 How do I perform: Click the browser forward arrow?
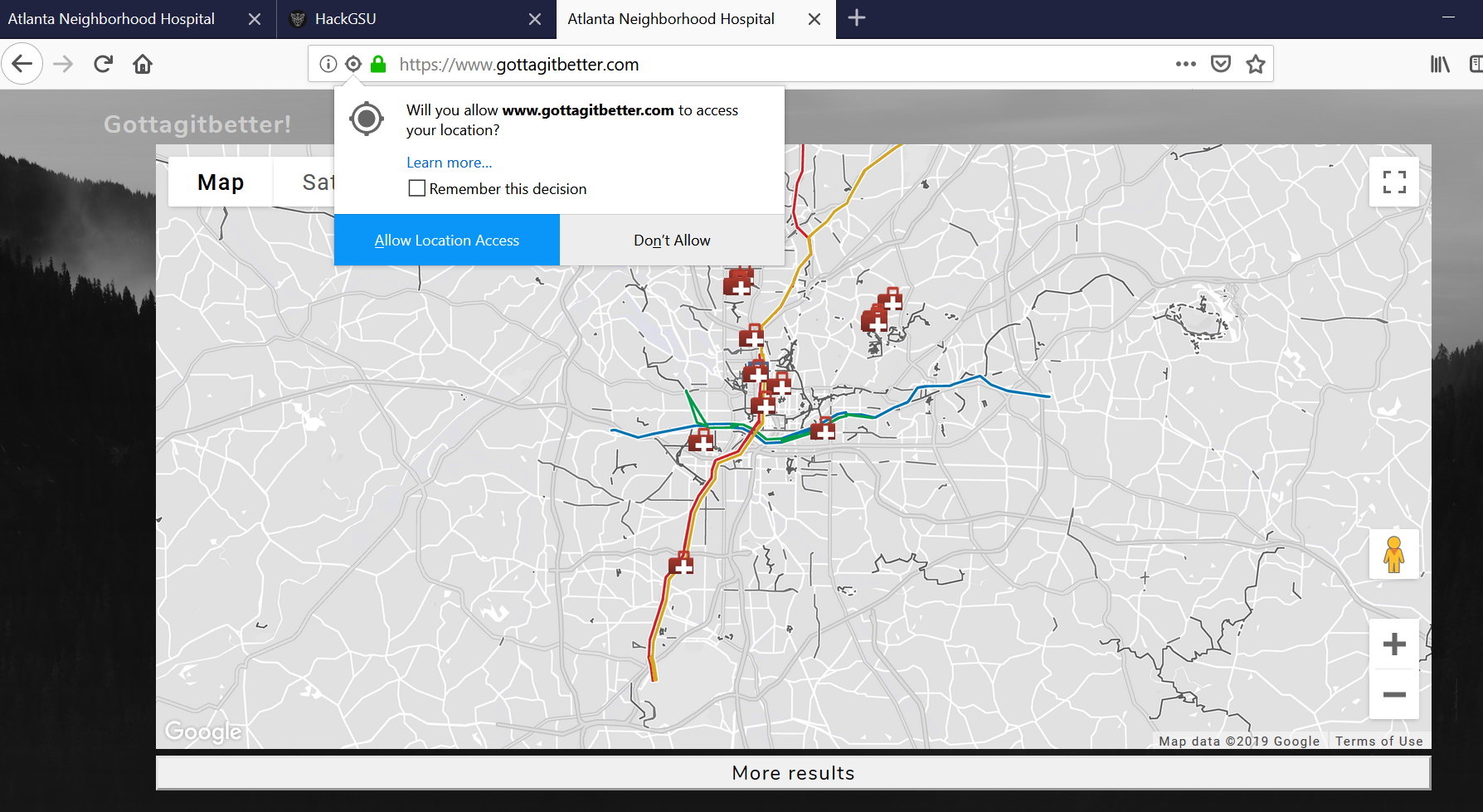(x=63, y=64)
